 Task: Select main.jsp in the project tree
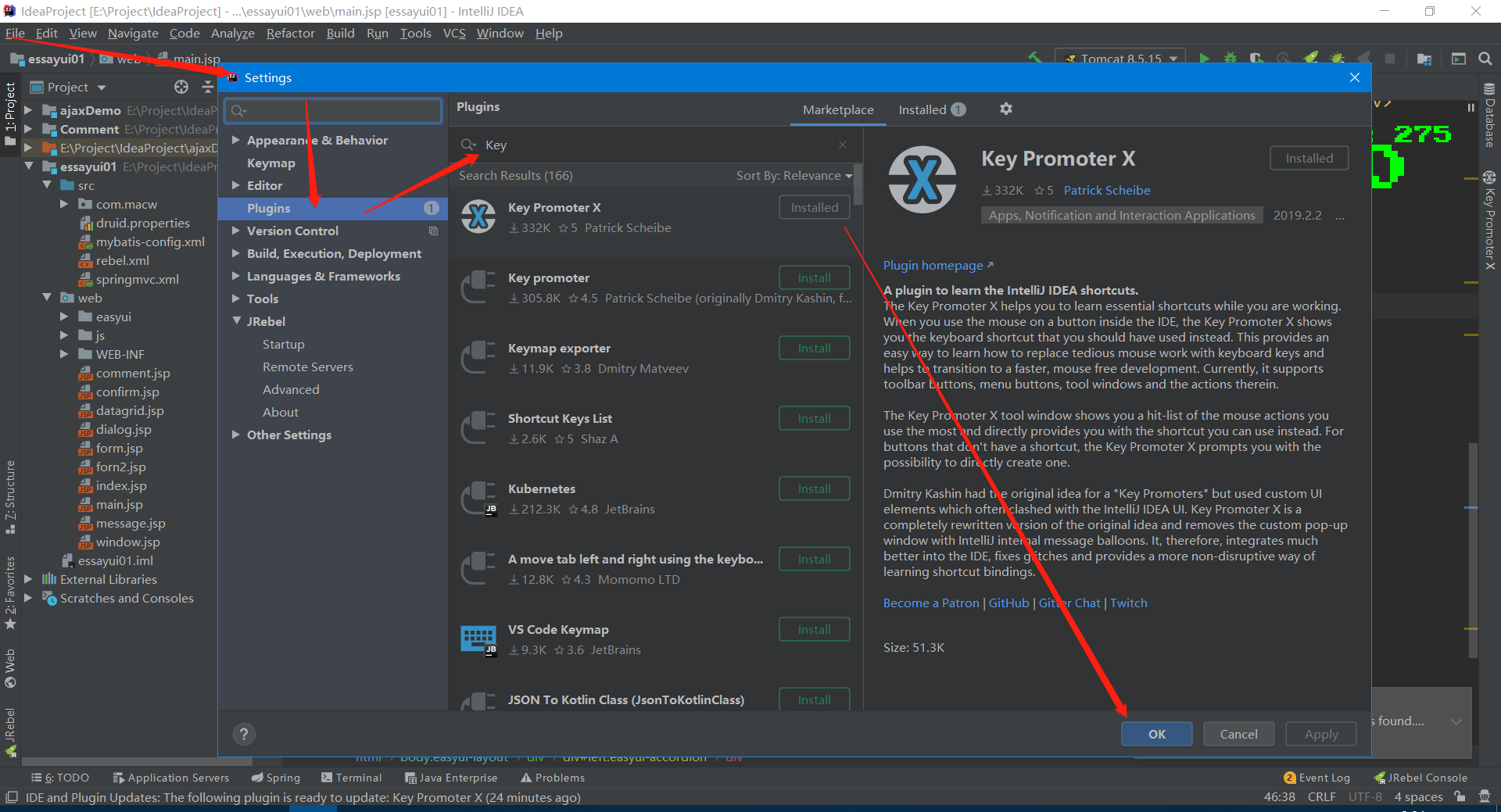point(119,504)
